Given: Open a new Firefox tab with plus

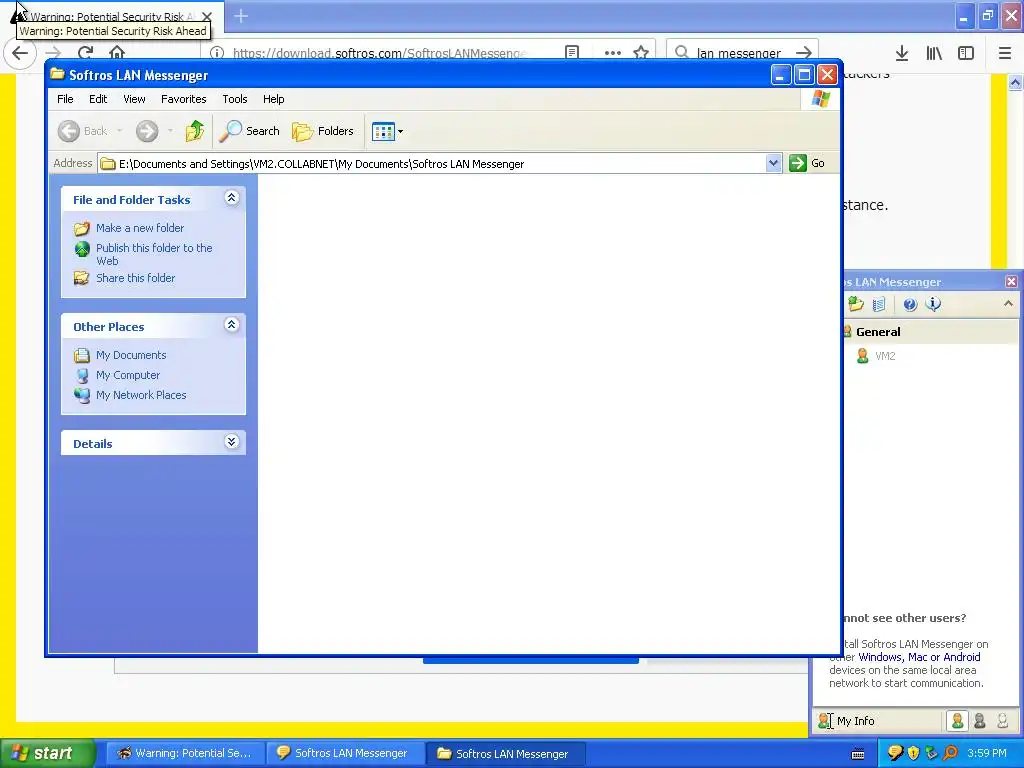Looking at the screenshot, I should (241, 16).
